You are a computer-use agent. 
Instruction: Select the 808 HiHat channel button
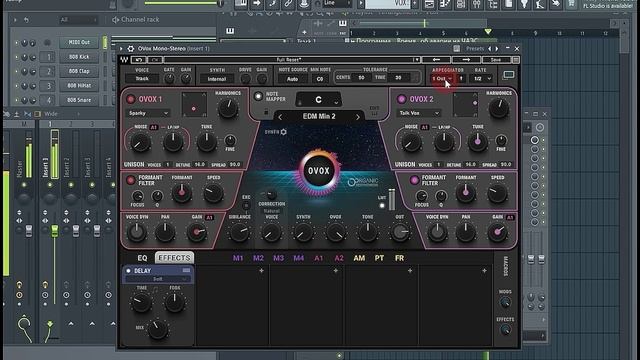(x=79, y=86)
